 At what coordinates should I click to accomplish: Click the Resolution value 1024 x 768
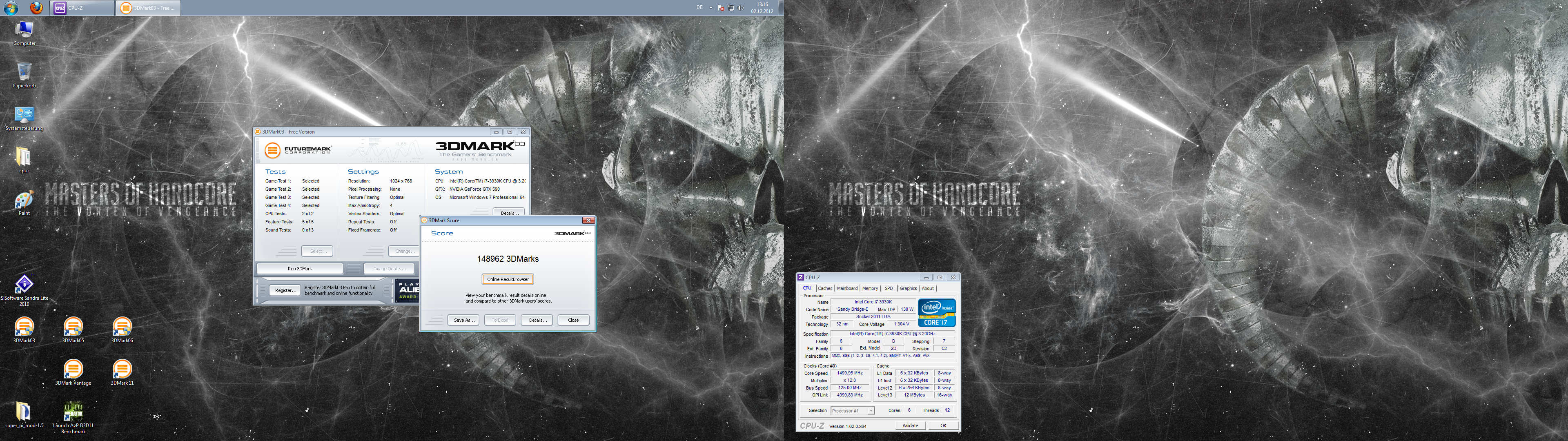tap(401, 181)
